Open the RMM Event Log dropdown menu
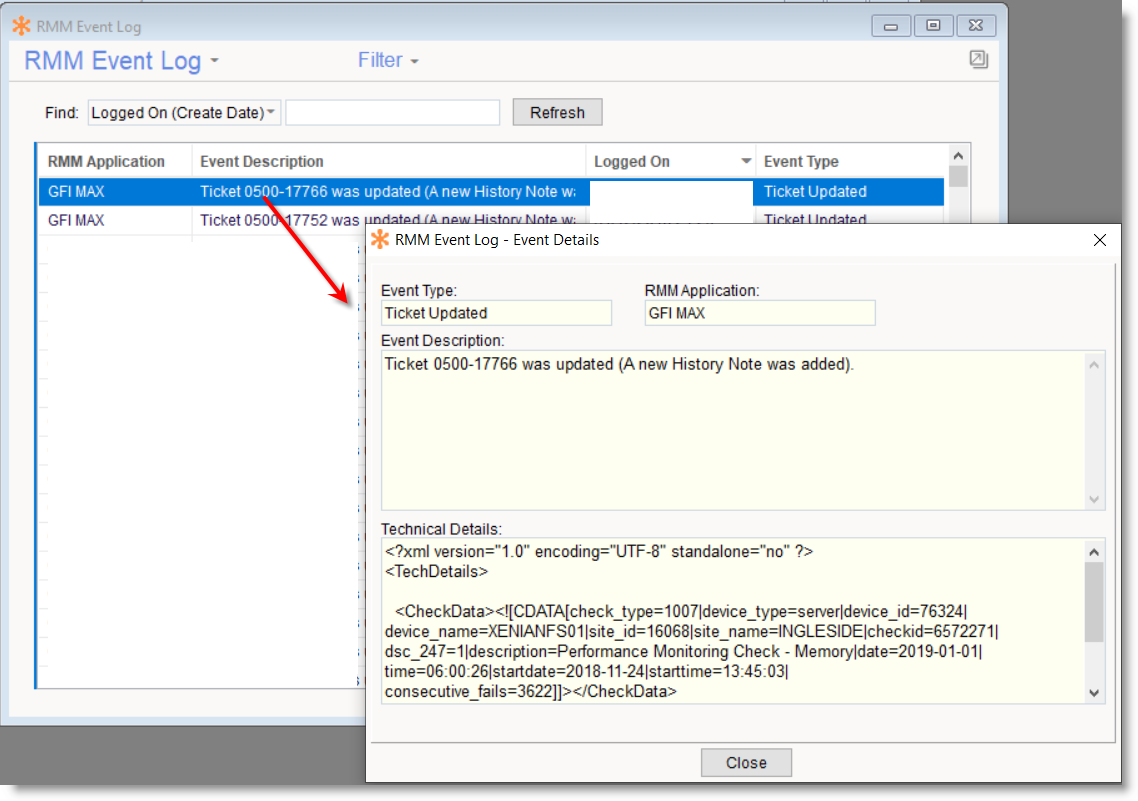Viewport: 1138px width, 801px height. [121, 61]
